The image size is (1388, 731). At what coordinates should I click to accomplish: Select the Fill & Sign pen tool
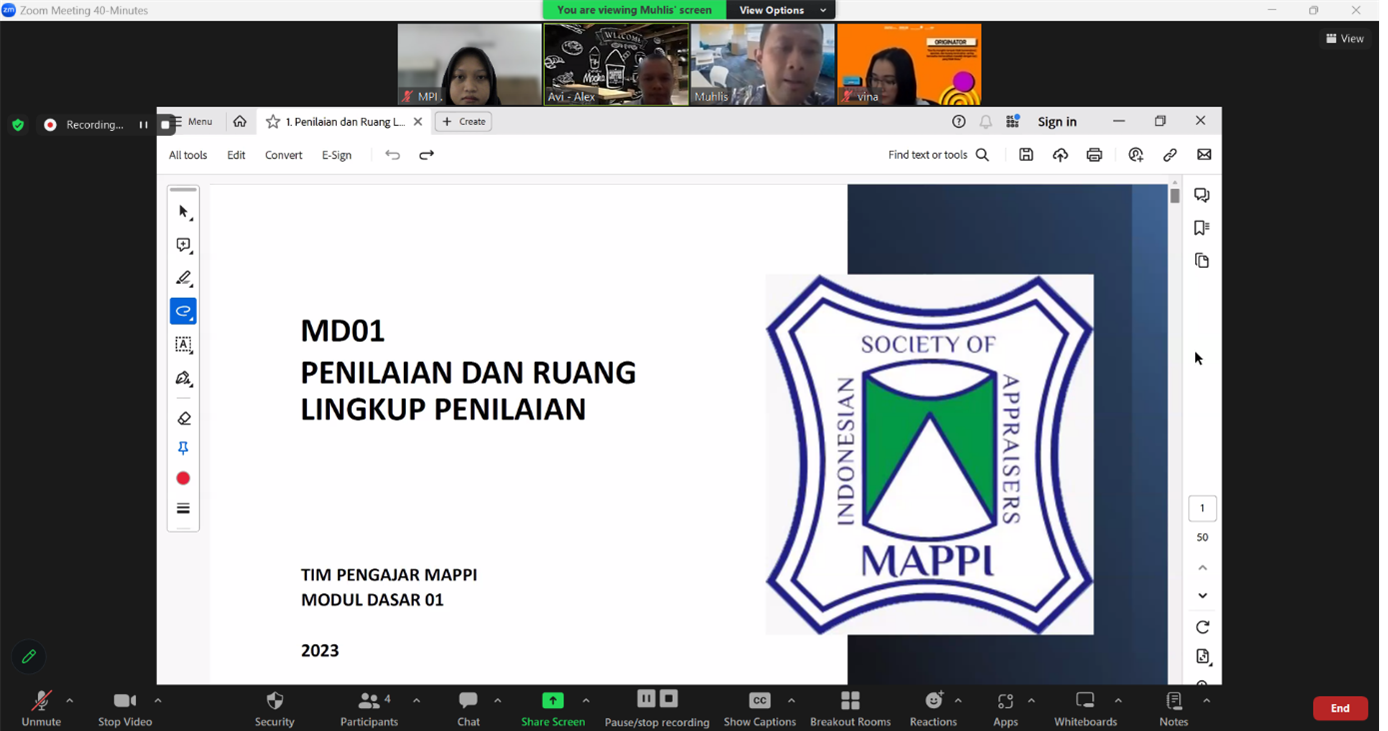(183, 378)
